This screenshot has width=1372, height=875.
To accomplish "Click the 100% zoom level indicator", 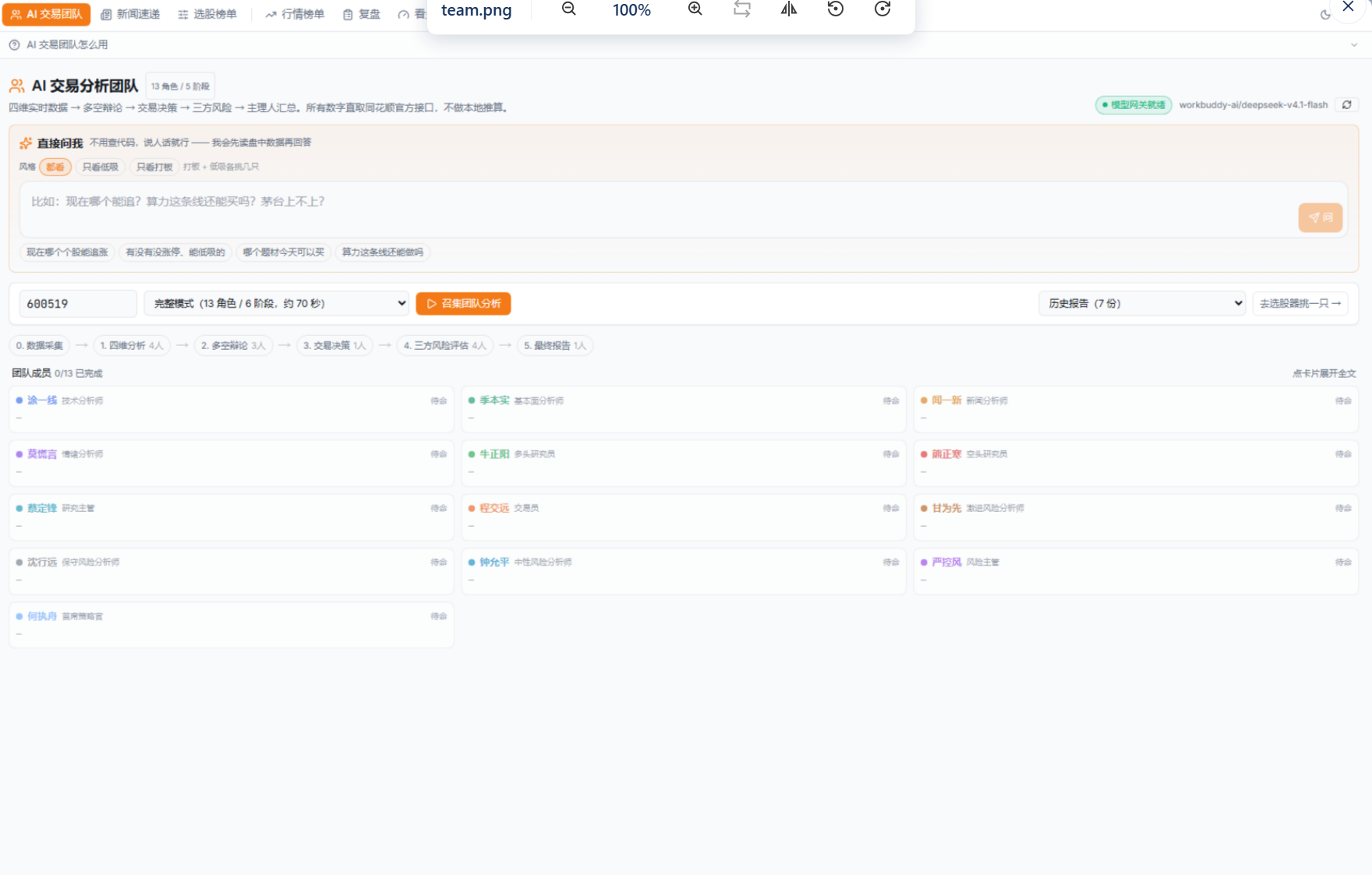I will click(x=631, y=10).
